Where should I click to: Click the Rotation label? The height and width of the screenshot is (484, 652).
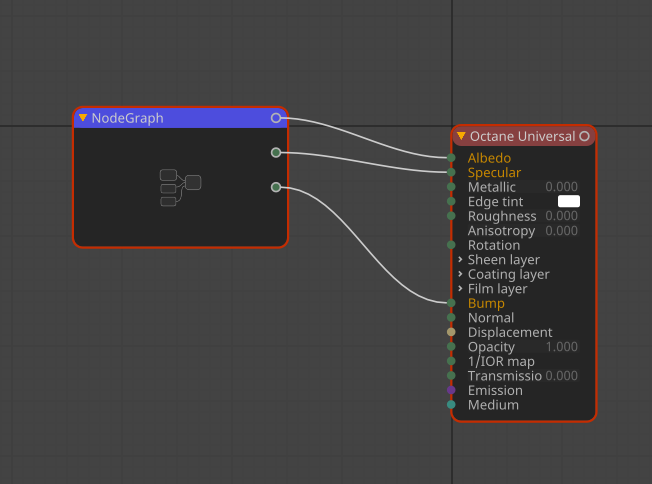coord(494,245)
